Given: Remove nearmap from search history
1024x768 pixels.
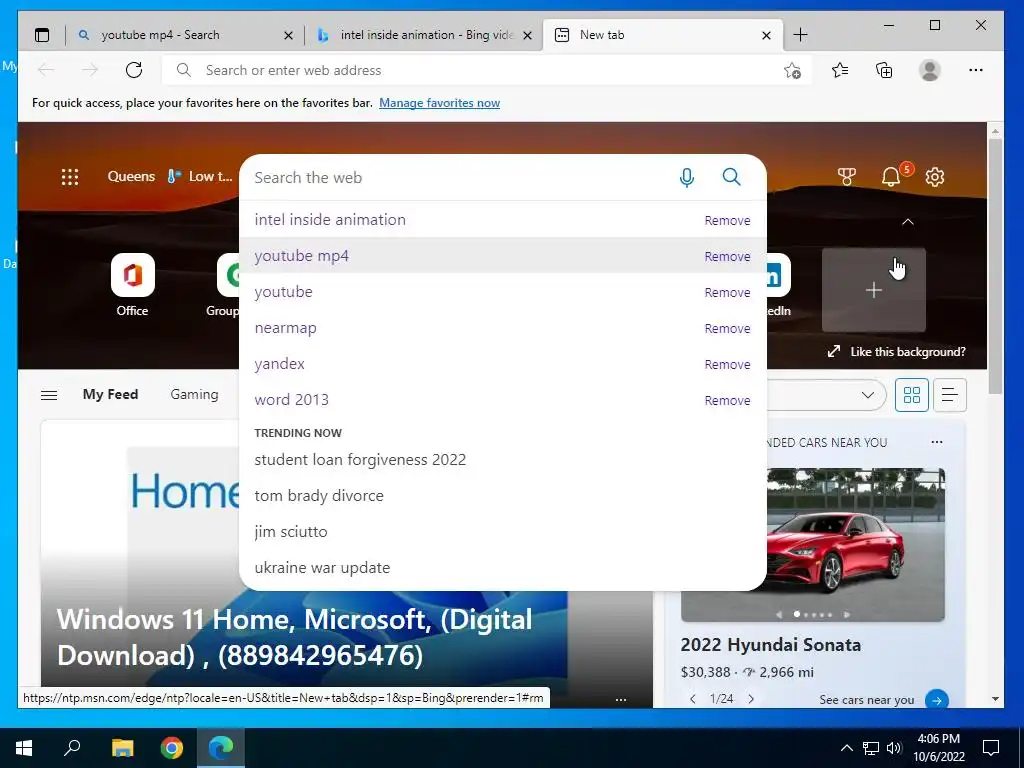Looking at the screenshot, I should coord(727,328).
